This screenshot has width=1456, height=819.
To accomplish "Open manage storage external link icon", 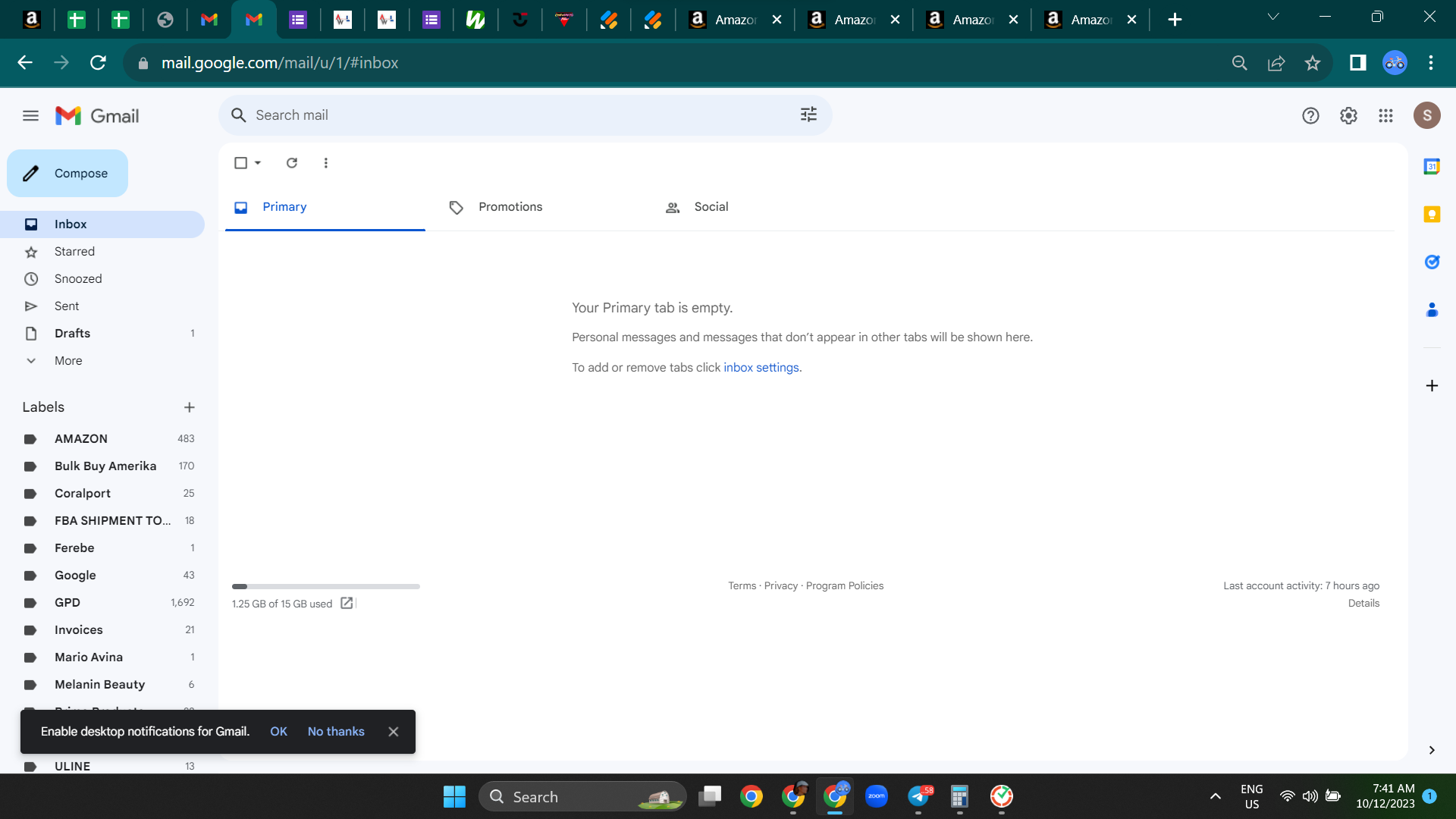I will [347, 603].
